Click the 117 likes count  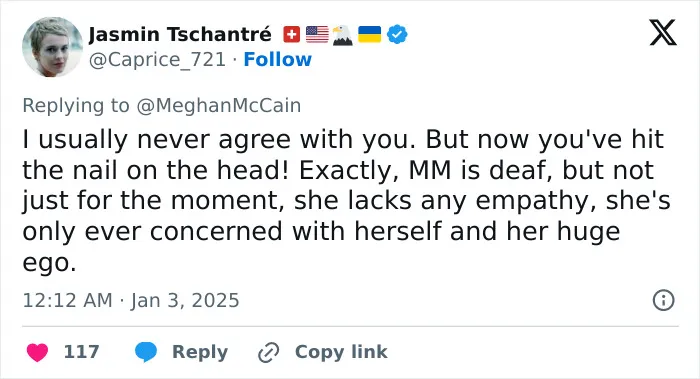pyautogui.click(x=82, y=352)
